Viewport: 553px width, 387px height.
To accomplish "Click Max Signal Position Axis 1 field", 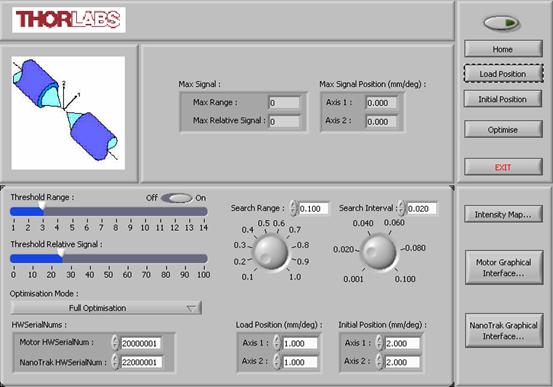I will click(381, 103).
